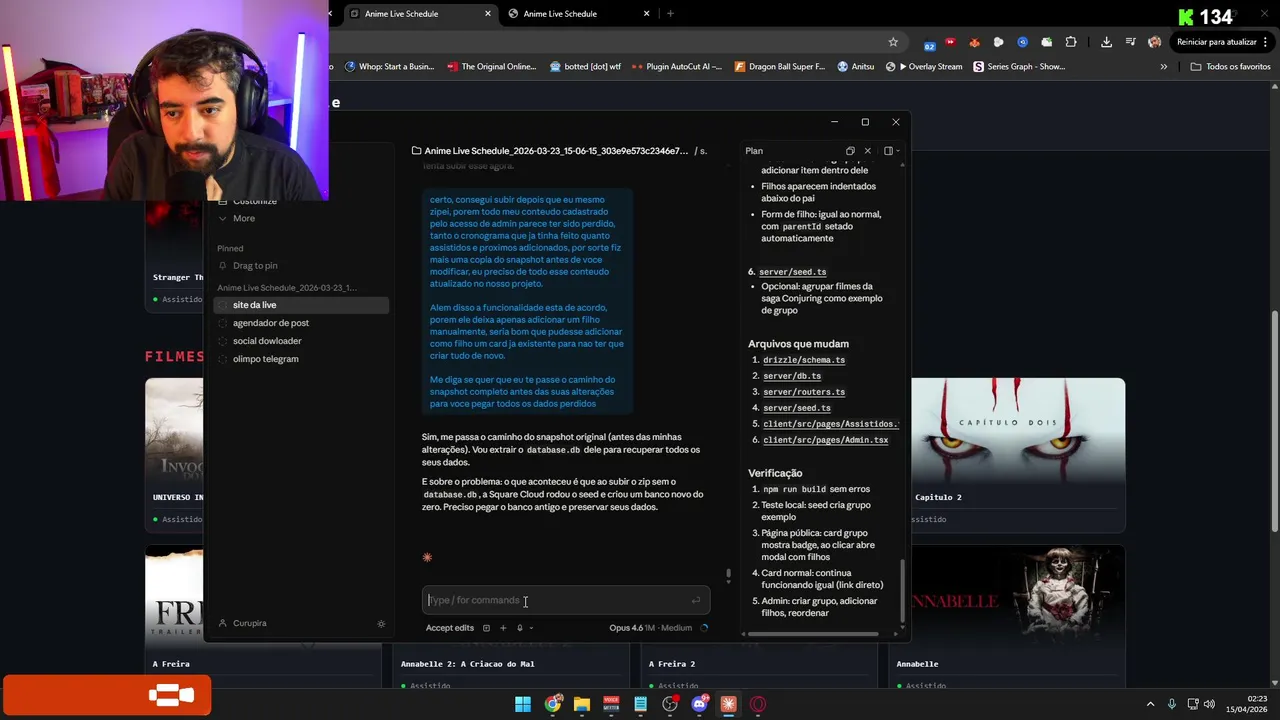Close the Plan panel
Image resolution: width=1280 pixels, height=720 pixels.
click(x=868, y=151)
